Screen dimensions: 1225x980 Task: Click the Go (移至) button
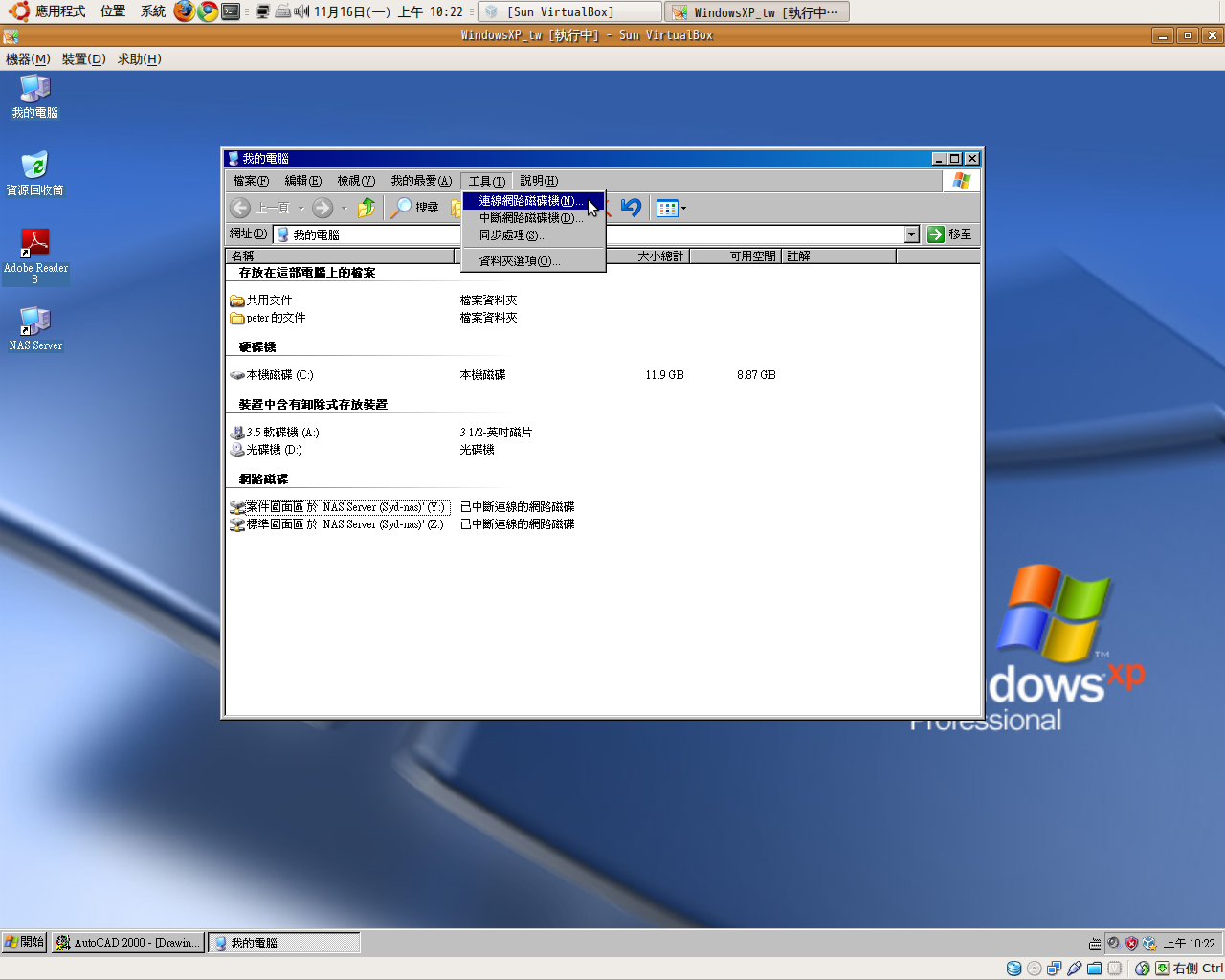coord(949,234)
